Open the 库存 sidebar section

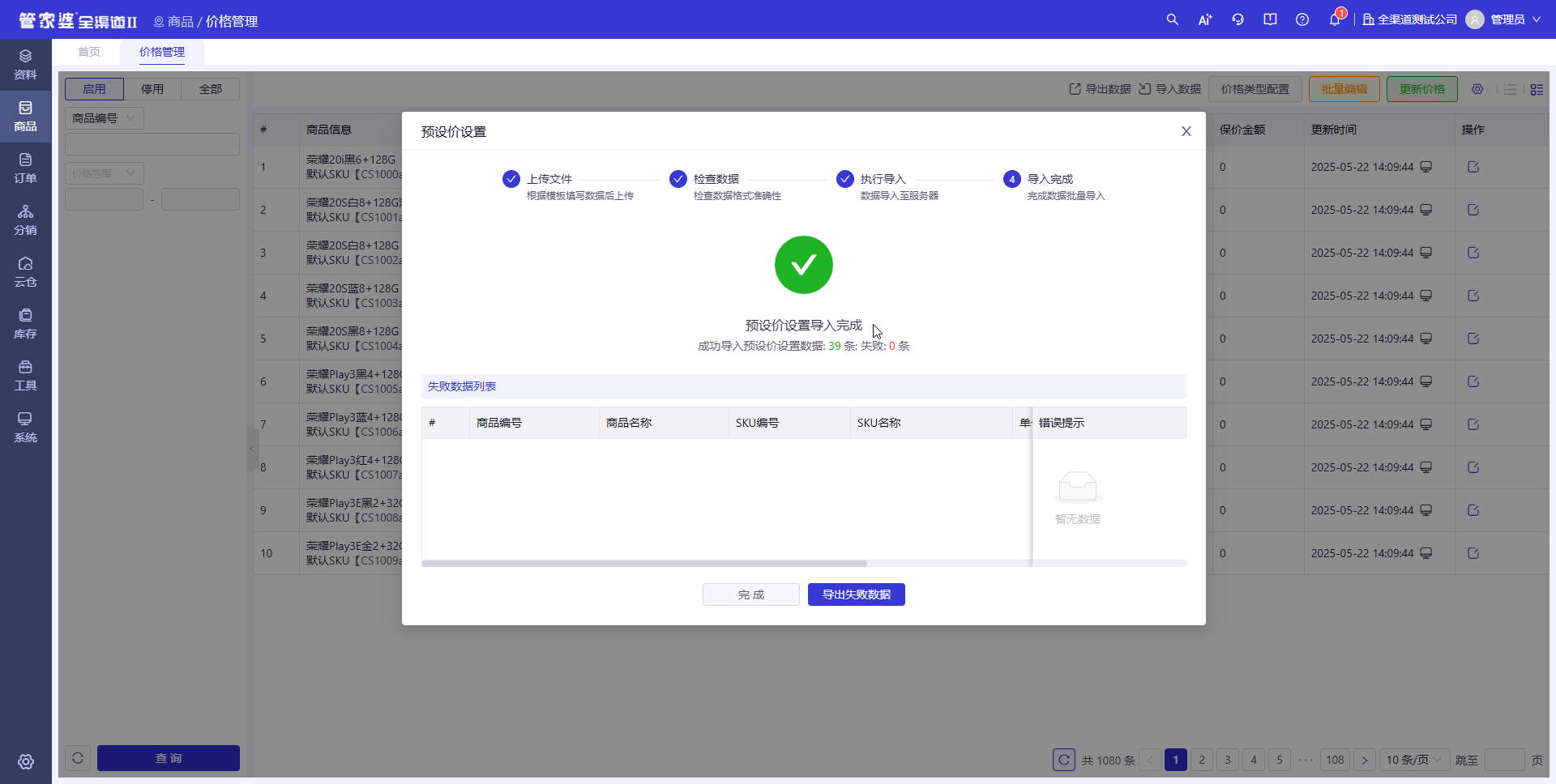(25, 324)
